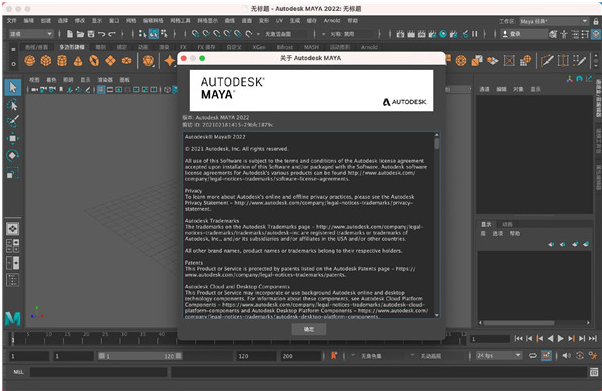
Task: Go to the end of playback range
Action: click(x=593, y=338)
